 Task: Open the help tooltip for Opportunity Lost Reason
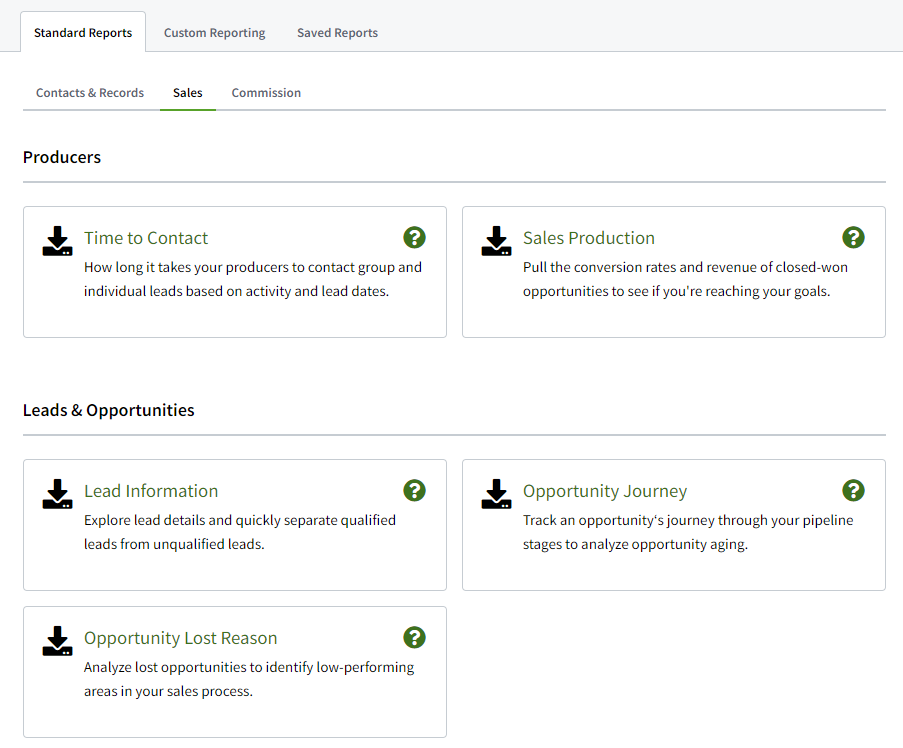coord(414,637)
